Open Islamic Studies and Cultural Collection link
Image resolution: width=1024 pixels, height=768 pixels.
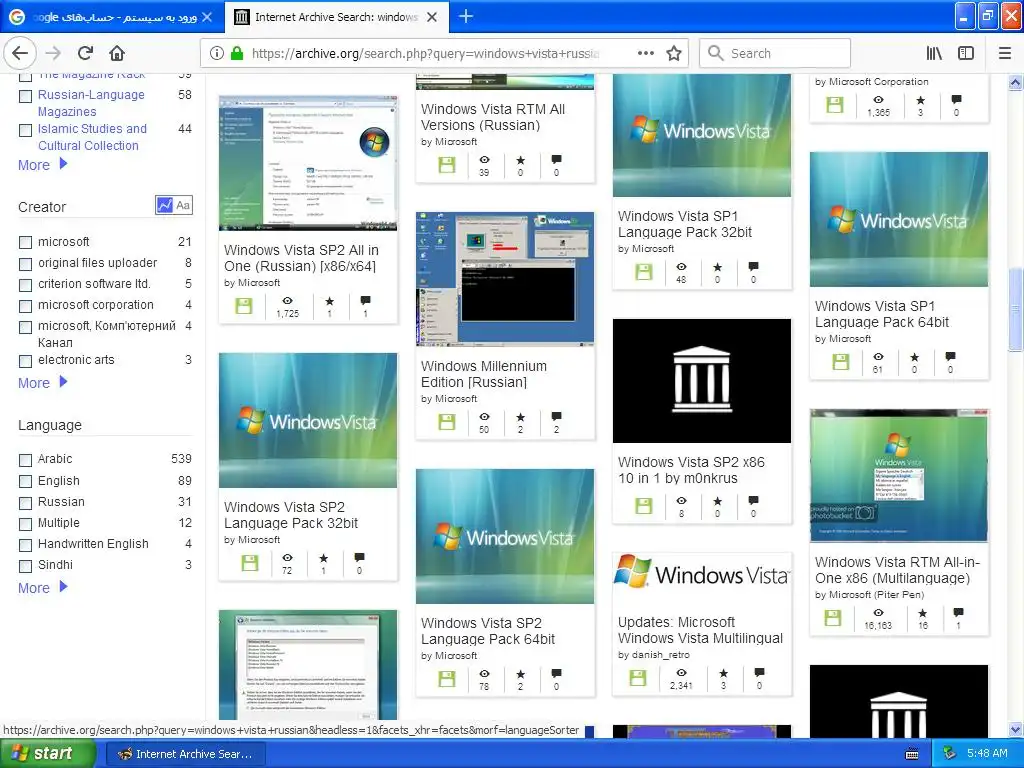point(92,137)
